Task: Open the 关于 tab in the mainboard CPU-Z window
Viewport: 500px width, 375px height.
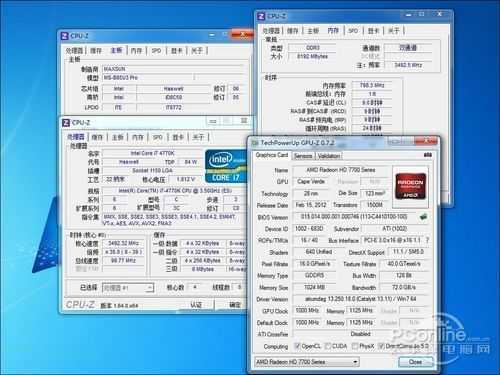Action: (x=197, y=51)
